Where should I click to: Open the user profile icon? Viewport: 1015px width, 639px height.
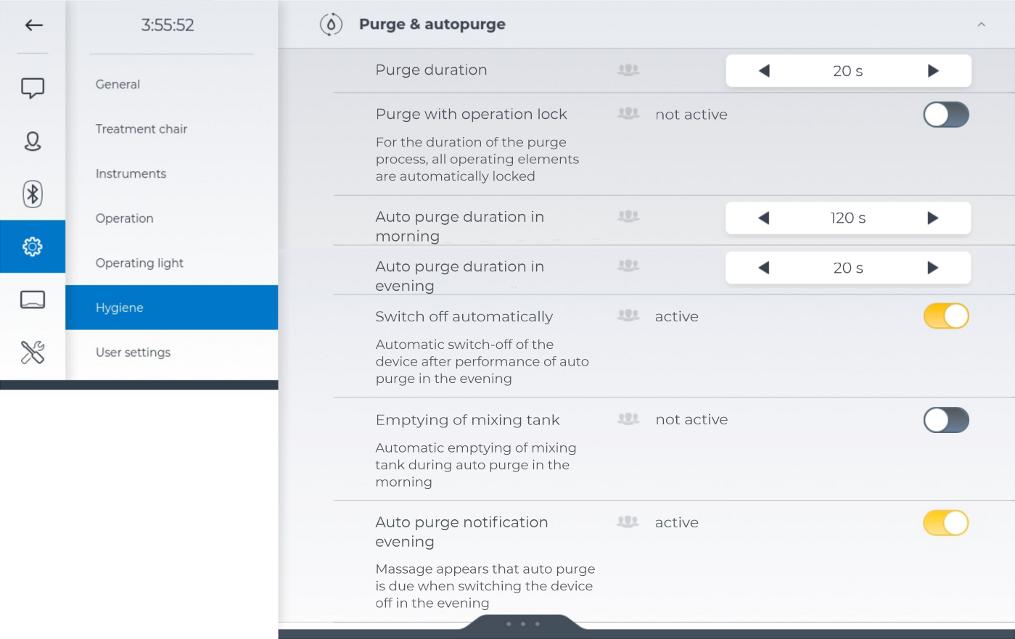[x=33, y=141]
